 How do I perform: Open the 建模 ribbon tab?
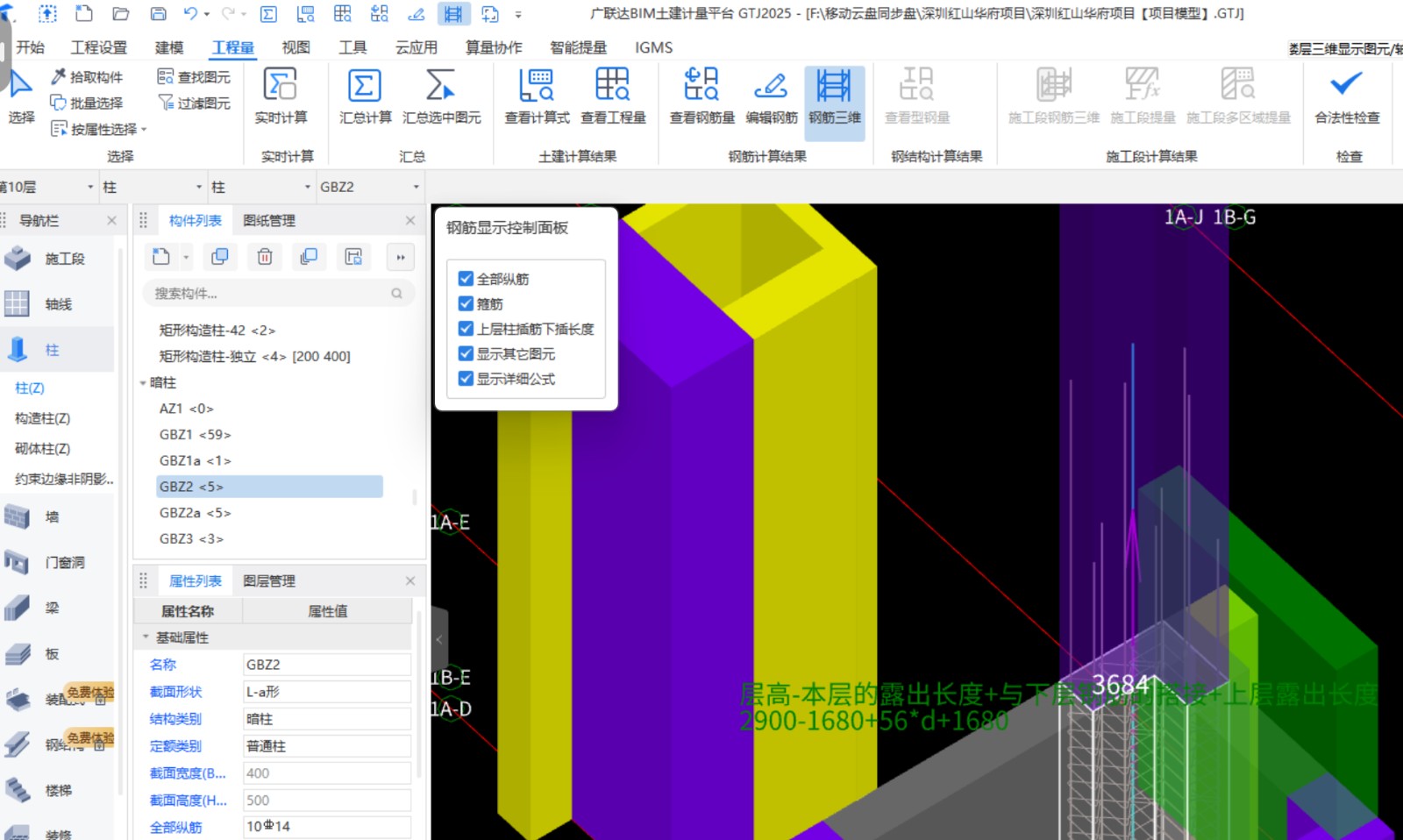pos(169,47)
